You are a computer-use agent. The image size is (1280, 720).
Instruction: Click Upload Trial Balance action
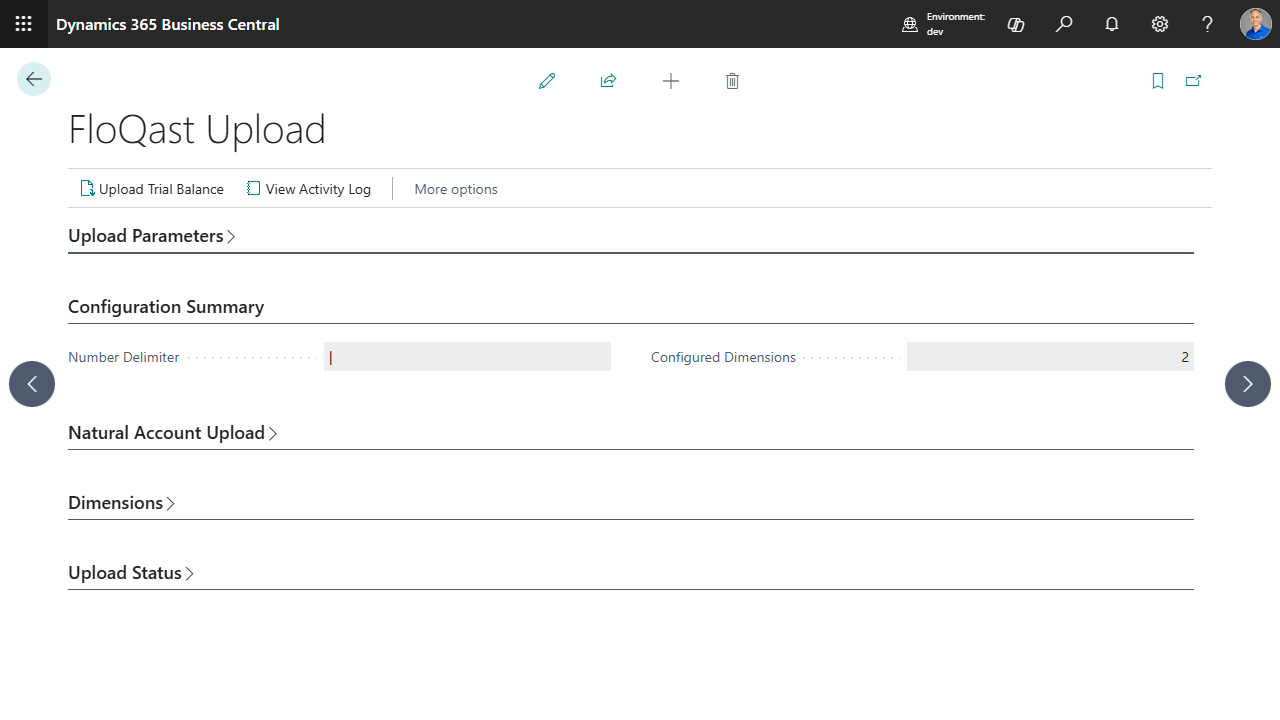(152, 189)
